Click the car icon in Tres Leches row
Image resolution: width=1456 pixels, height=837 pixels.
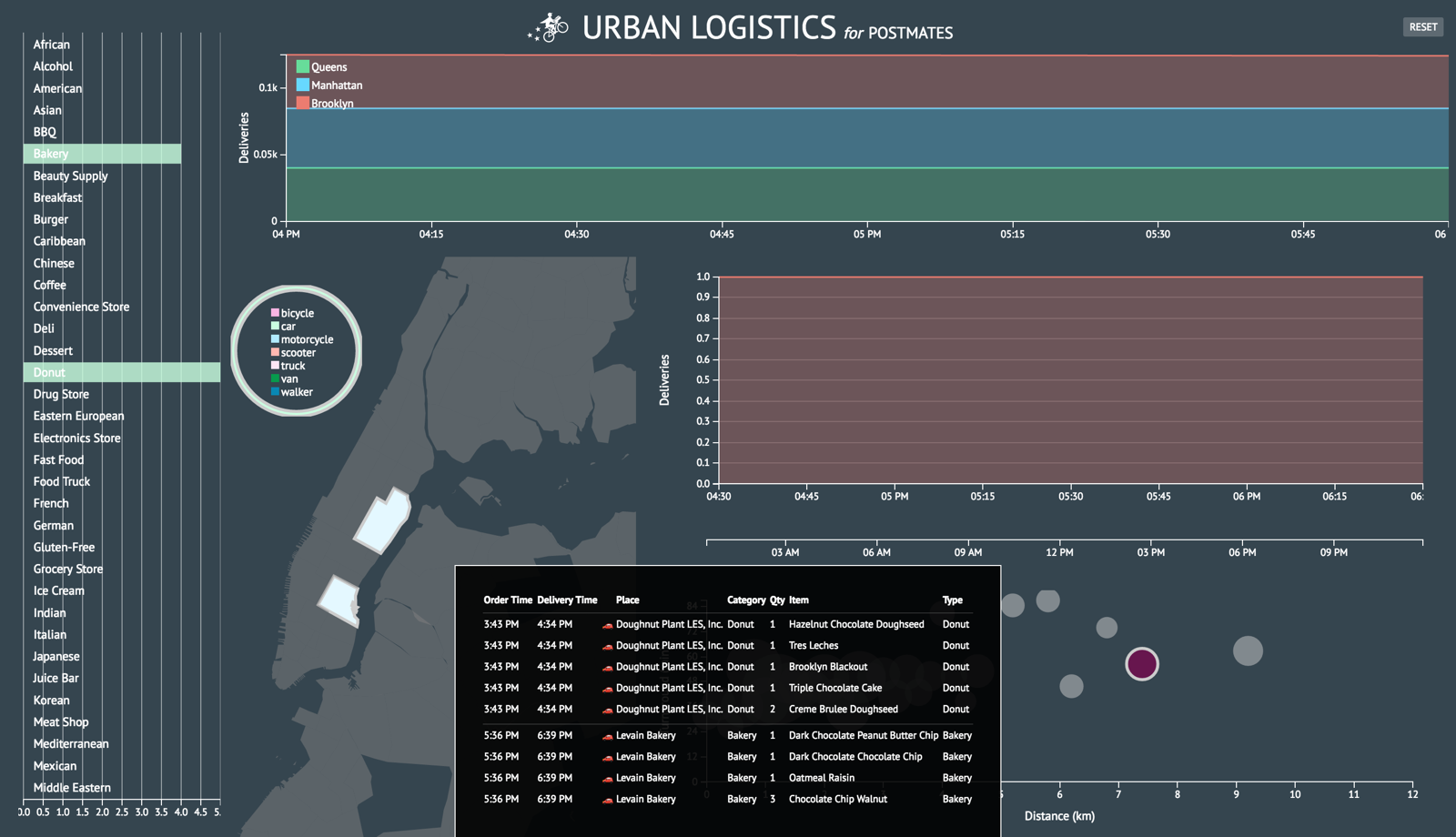pyautogui.click(x=607, y=646)
